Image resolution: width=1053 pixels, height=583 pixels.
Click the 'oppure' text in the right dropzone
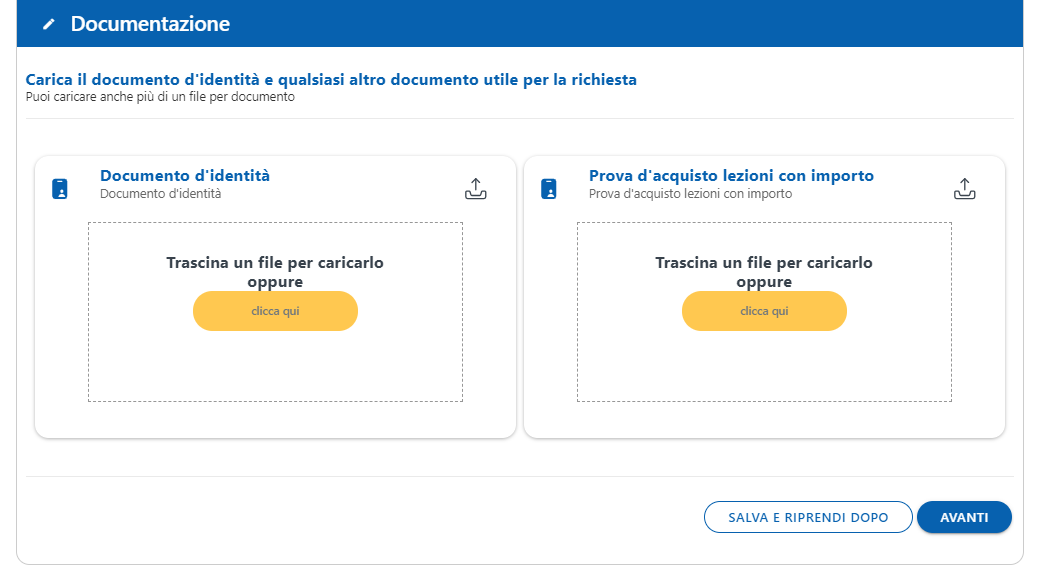[x=764, y=282]
